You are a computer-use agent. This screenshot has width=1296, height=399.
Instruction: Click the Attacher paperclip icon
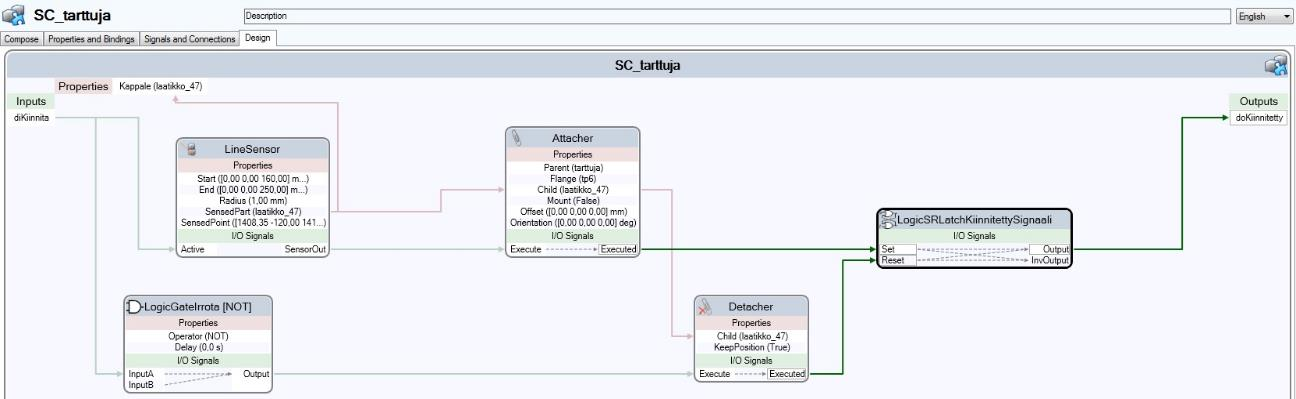(x=518, y=138)
